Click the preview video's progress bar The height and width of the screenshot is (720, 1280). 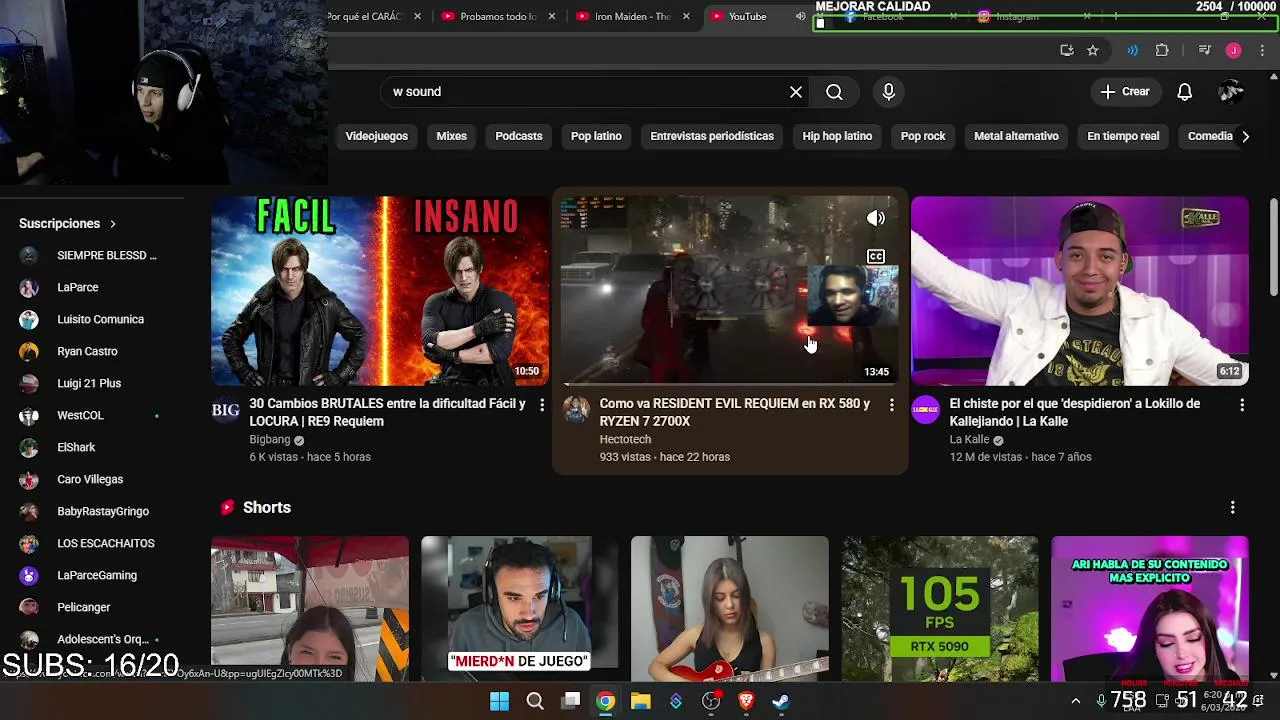pyautogui.click(x=730, y=384)
